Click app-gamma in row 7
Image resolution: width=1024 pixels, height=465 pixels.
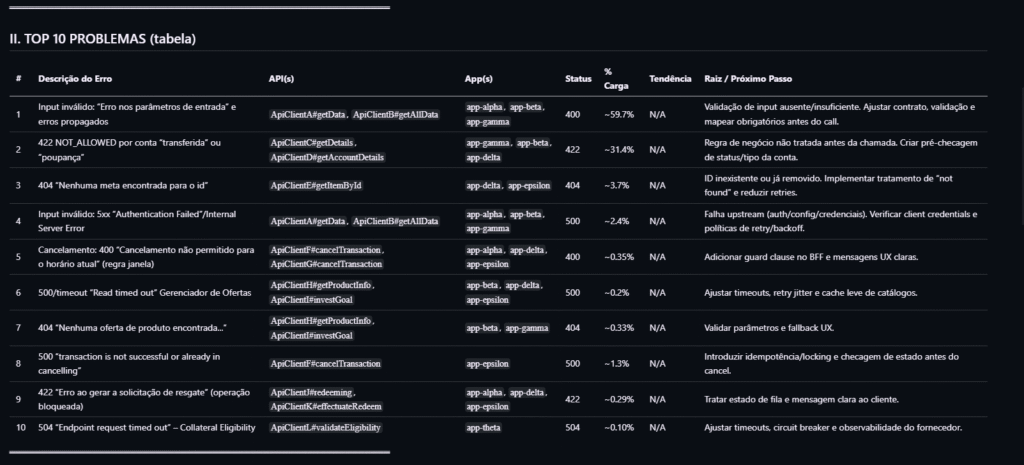pos(526,328)
